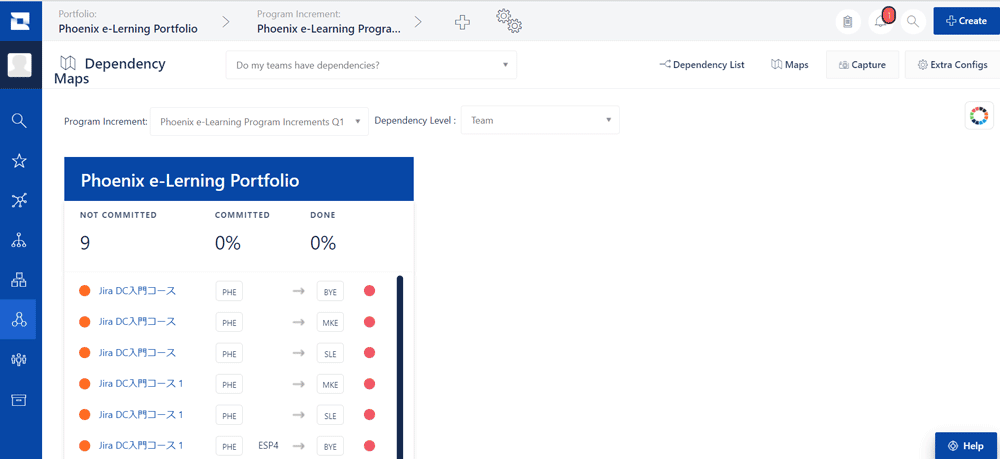Click the MKE team tag in second row
Screen dimensions: 1000x459
[x=330, y=322]
